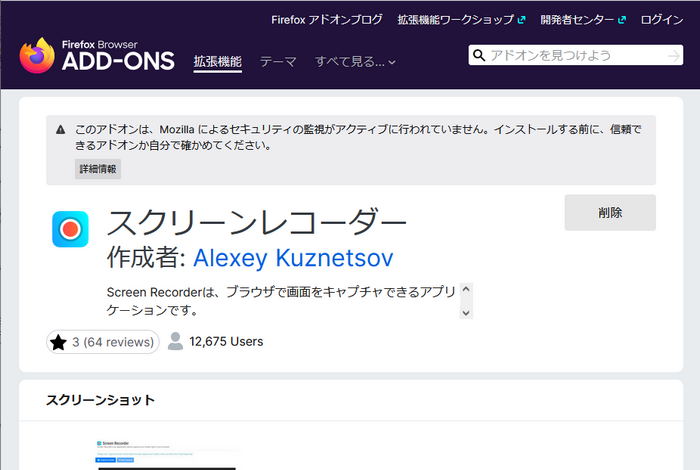Viewport: 700px width, 470px height.
Task: Click external link icon beside 拡張機能ワークショップ
Action: tap(521, 20)
